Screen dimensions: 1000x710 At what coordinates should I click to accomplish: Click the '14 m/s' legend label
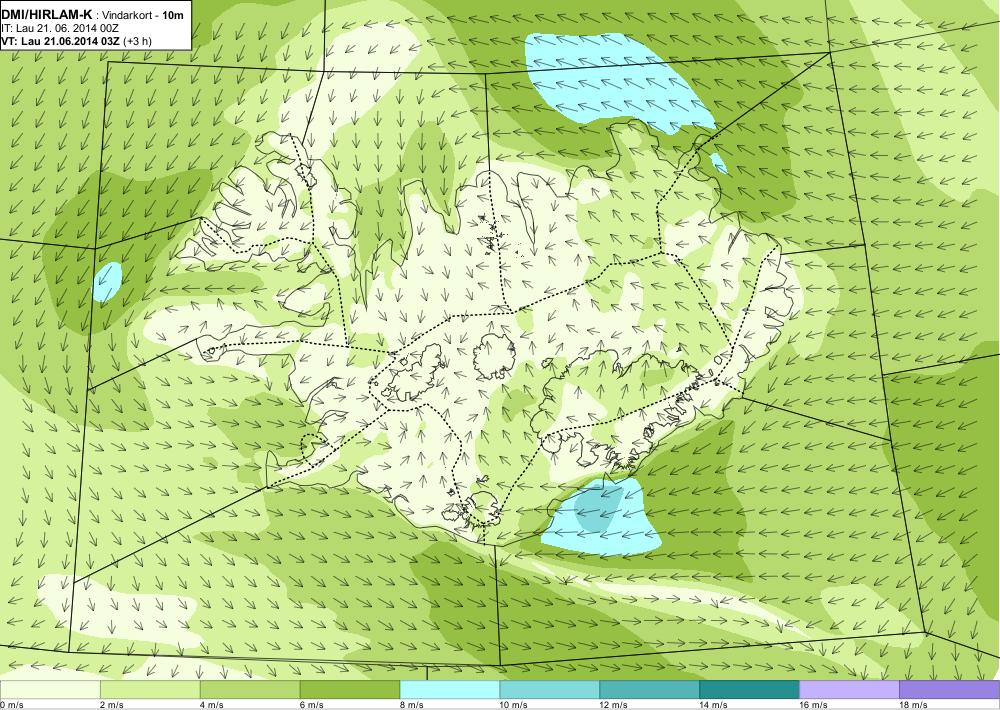[713, 705]
